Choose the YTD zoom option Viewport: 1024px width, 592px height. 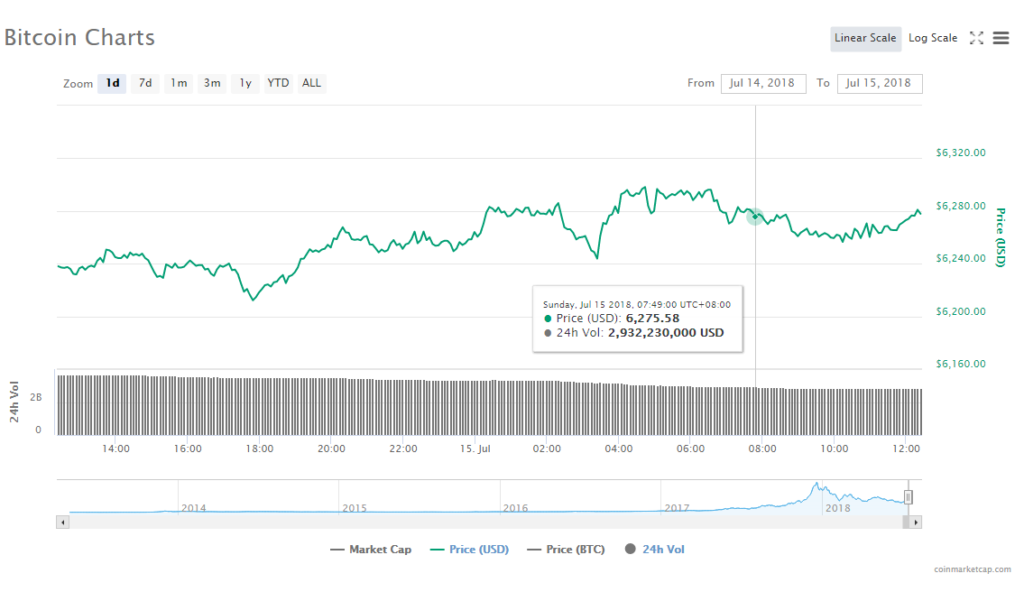click(278, 83)
